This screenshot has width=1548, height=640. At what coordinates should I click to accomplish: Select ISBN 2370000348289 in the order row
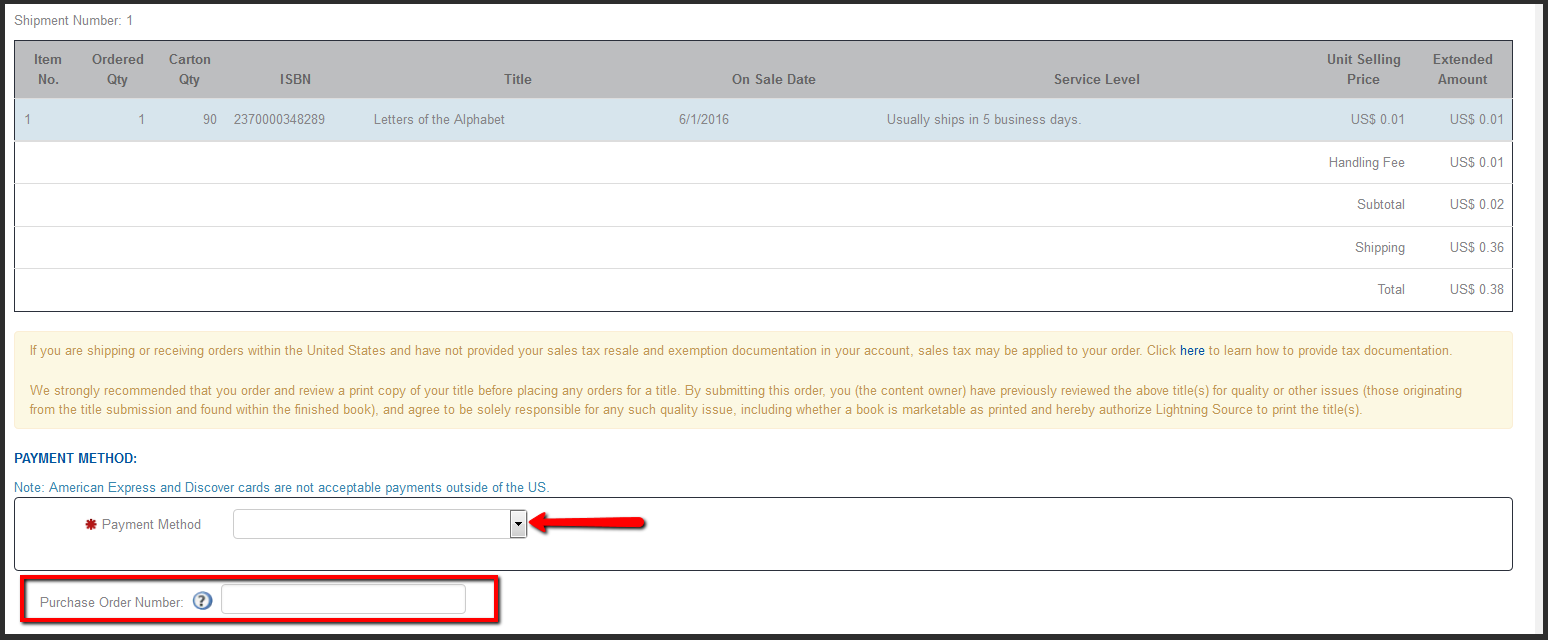[x=279, y=120]
